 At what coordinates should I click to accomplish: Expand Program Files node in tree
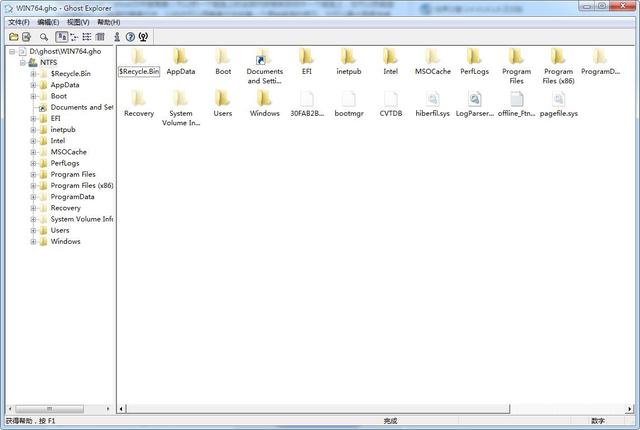click(33, 175)
